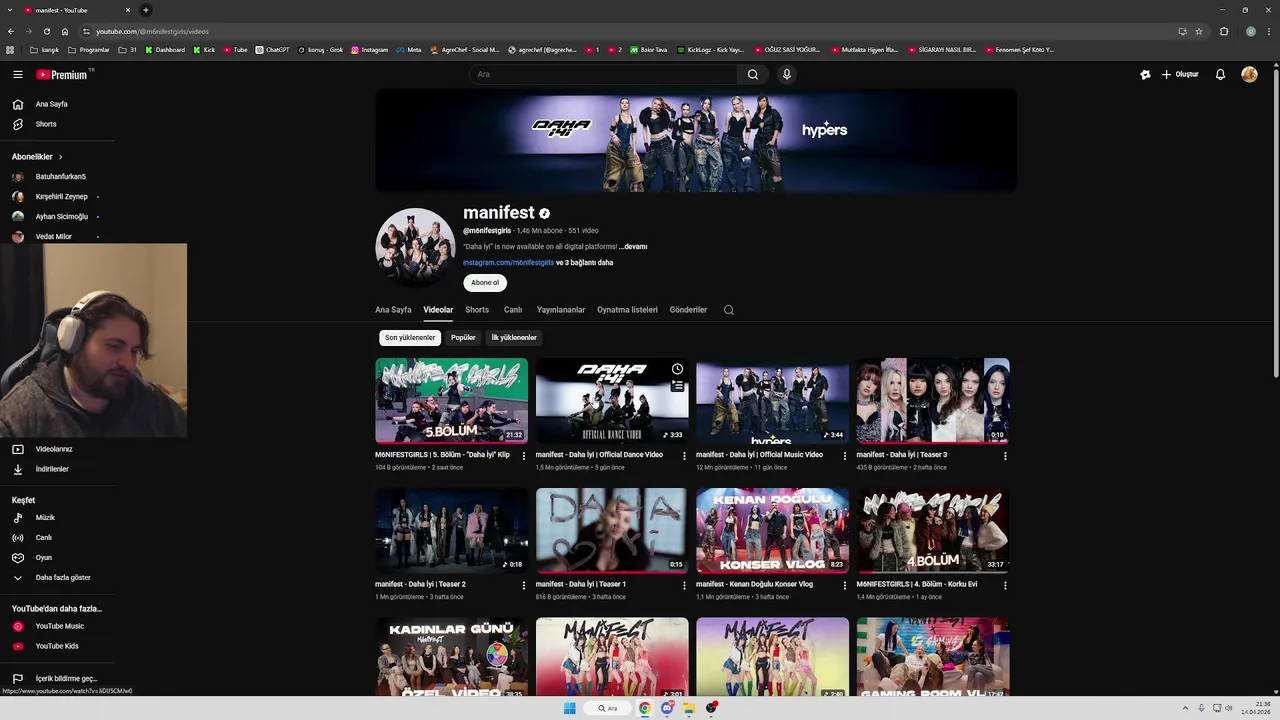Open YouTube Kids link

(57, 646)
